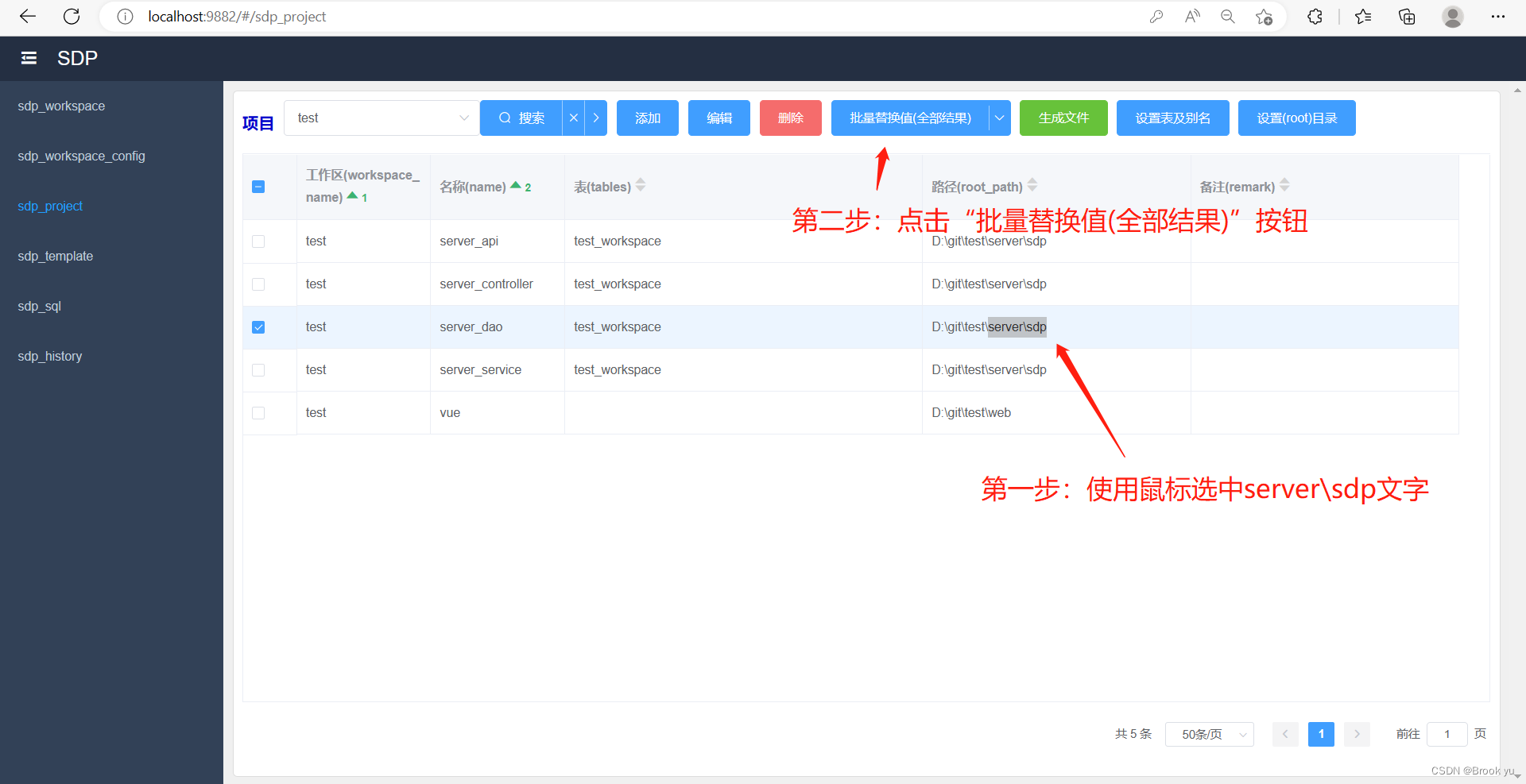
Task: Open browser extensions puzzle icon
Action: pyautogui.click(x=1315, y=17)
